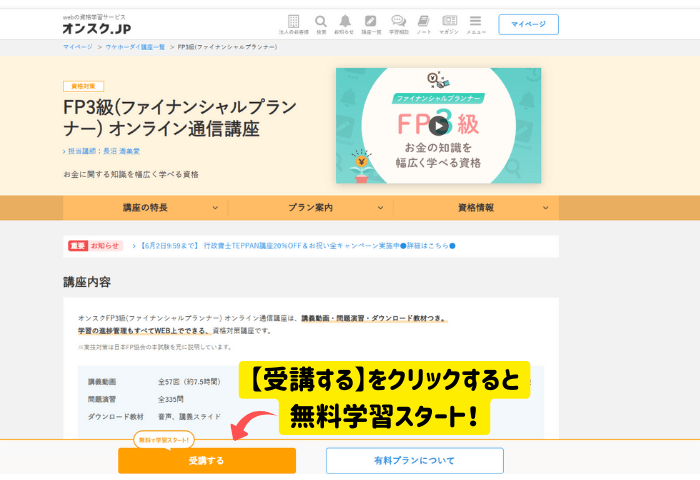
Task: Expand the 講座の特長 tab
Action: 146,208
